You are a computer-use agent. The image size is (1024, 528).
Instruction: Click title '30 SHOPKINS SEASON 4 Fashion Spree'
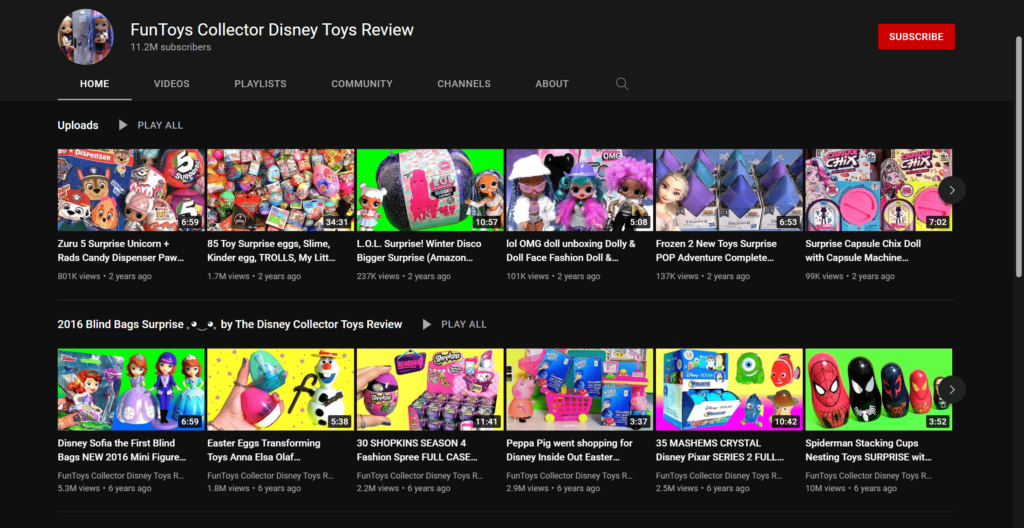click(x=417, y=450)
